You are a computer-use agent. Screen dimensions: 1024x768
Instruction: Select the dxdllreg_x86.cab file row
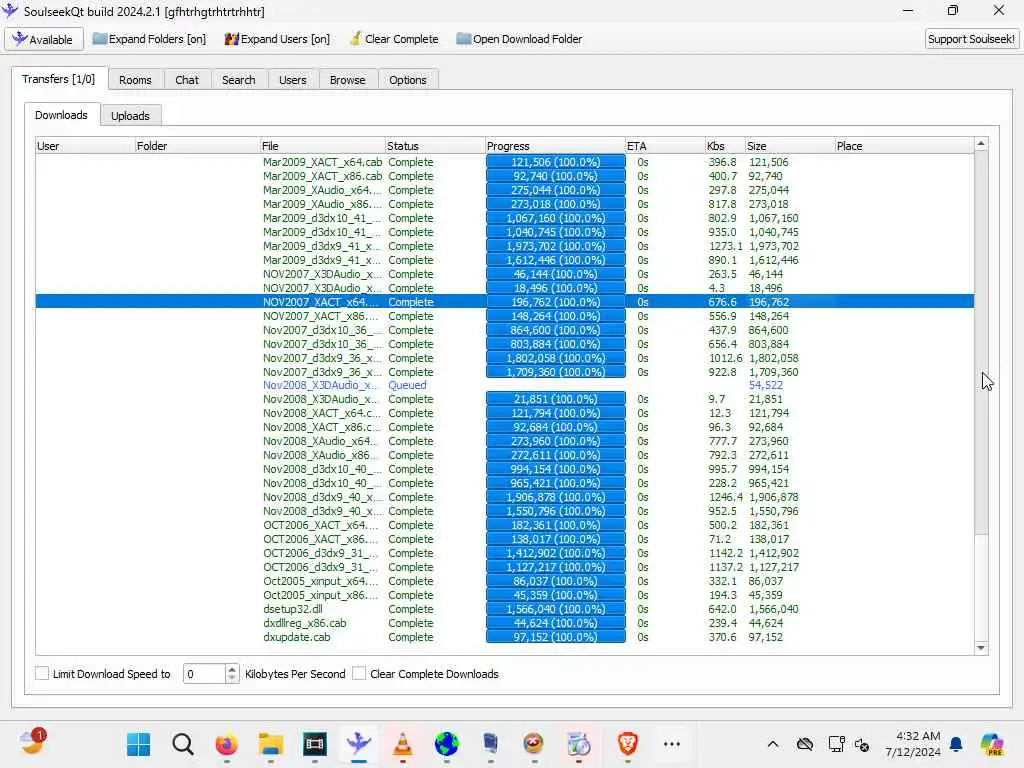pos(504,623)
